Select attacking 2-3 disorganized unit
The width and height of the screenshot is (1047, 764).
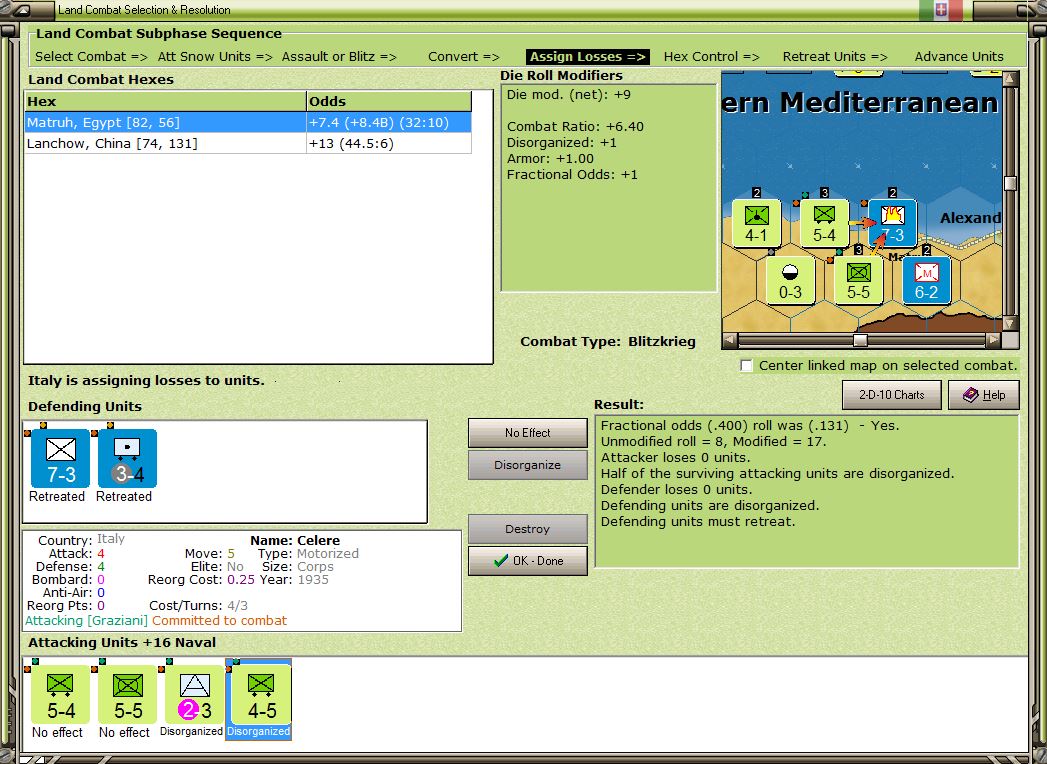click(x=194, y=695)
